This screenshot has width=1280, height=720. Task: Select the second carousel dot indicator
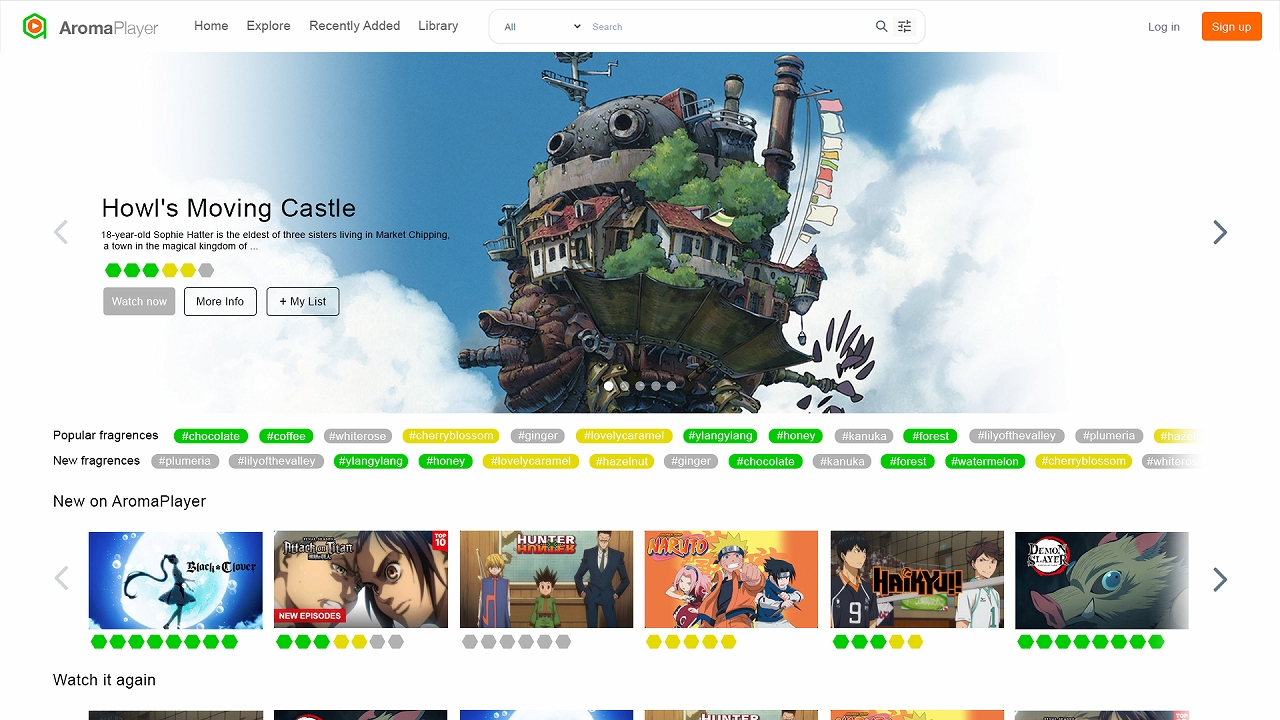[x=625, y=385]
